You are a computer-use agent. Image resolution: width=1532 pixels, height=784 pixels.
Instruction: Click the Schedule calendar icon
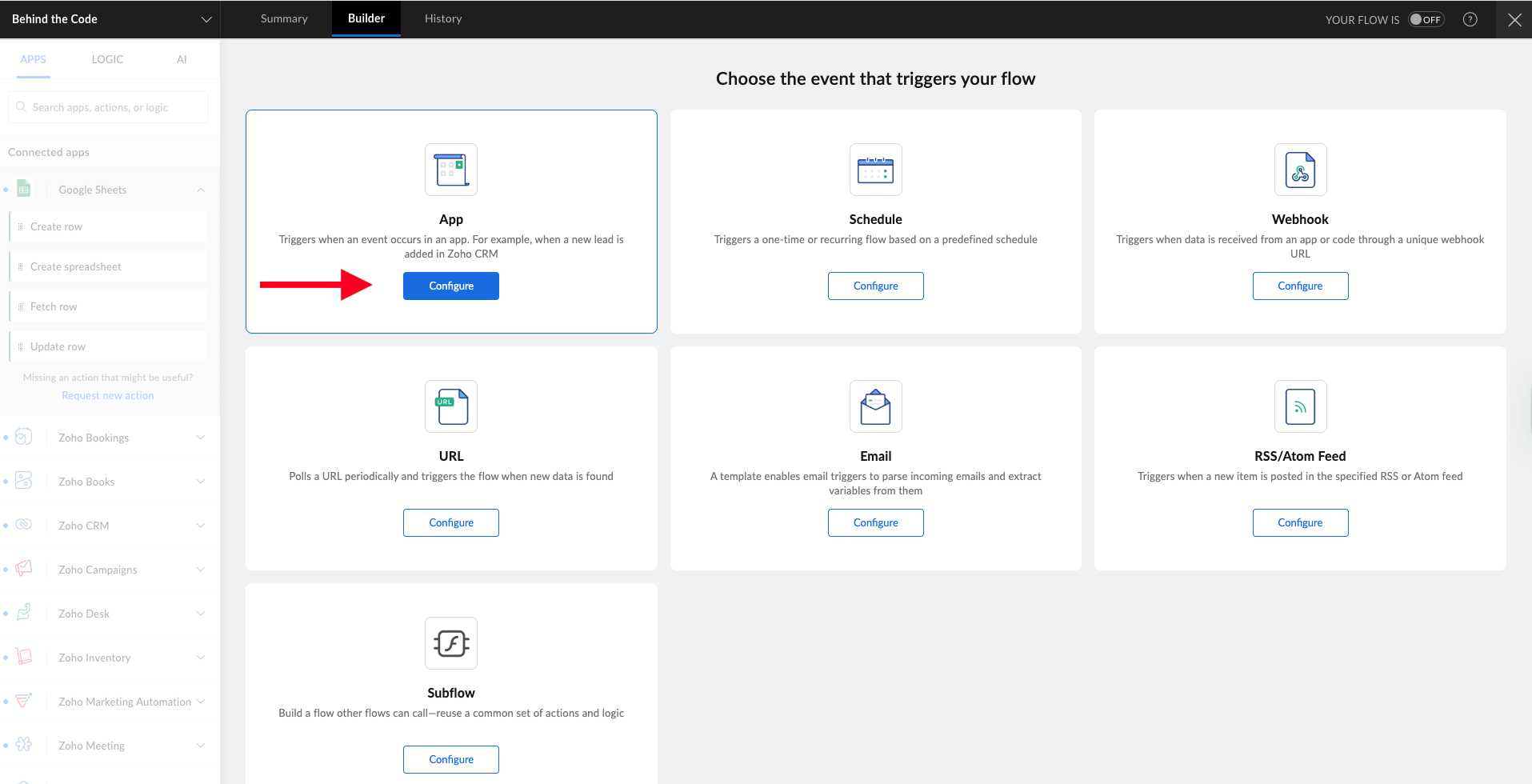tap(875, 170)
